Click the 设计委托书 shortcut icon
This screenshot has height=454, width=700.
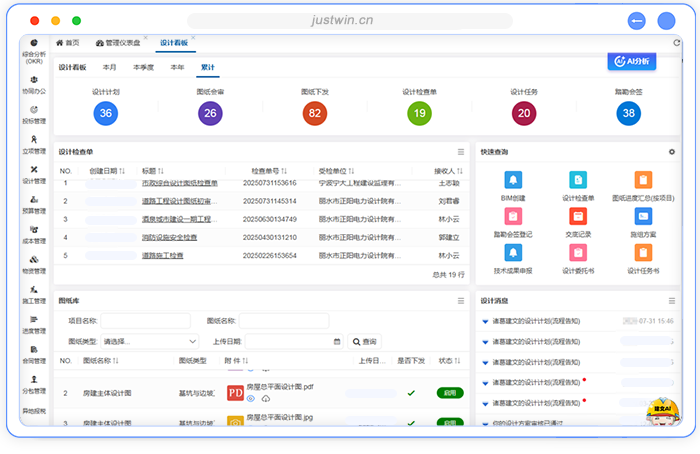pos(577,254)
